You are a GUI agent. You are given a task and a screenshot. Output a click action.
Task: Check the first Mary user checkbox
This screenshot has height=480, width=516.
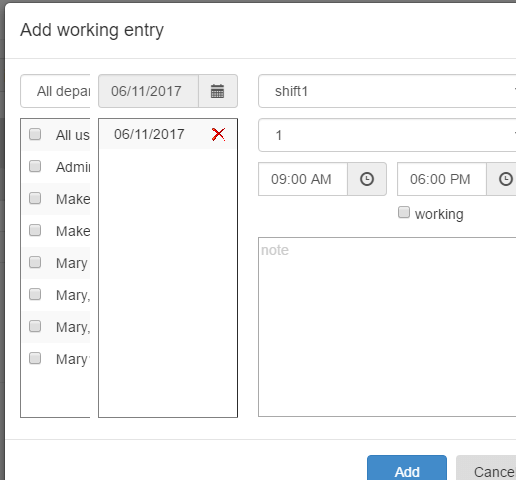[x=35, y=262]
